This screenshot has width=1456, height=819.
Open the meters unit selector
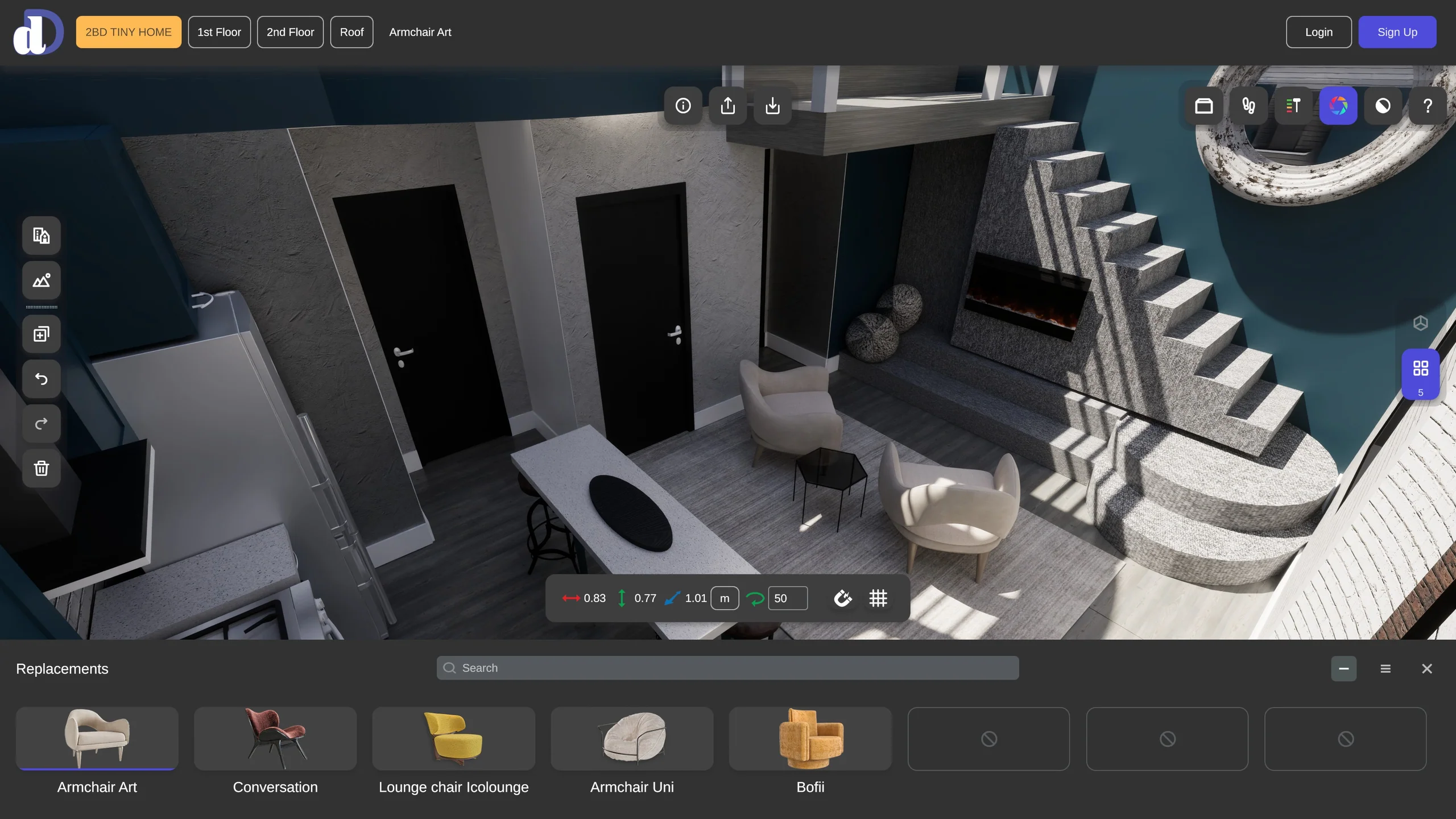tap(725, 598)
